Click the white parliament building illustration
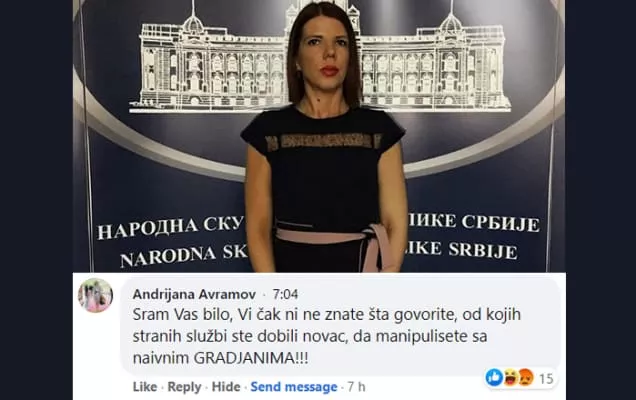The width and height of the screenshot is (636, 400). pos(319,60)
